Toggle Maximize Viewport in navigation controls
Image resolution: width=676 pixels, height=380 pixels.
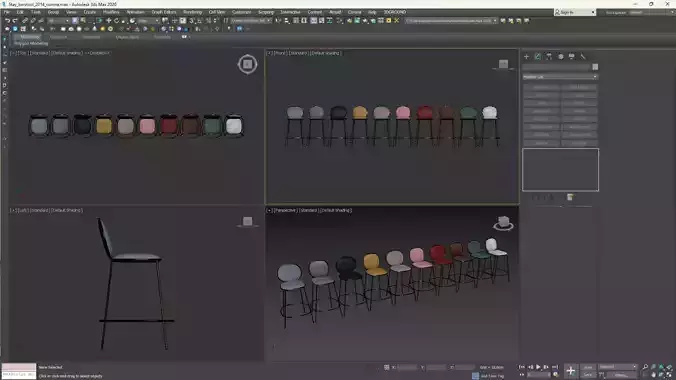[669, 374]
